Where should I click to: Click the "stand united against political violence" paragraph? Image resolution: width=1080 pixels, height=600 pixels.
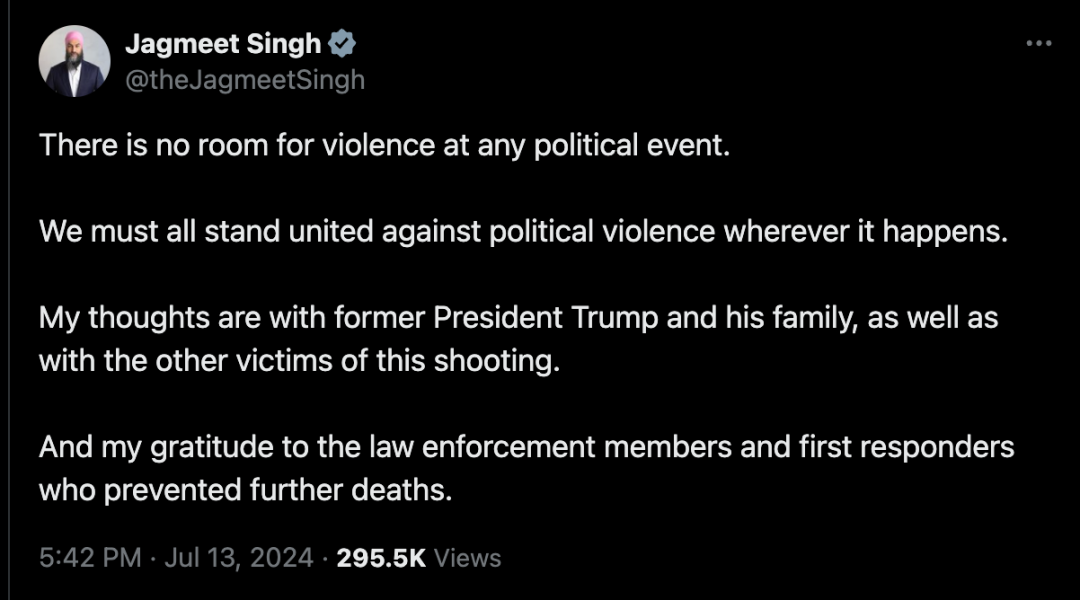coord(523,231)
